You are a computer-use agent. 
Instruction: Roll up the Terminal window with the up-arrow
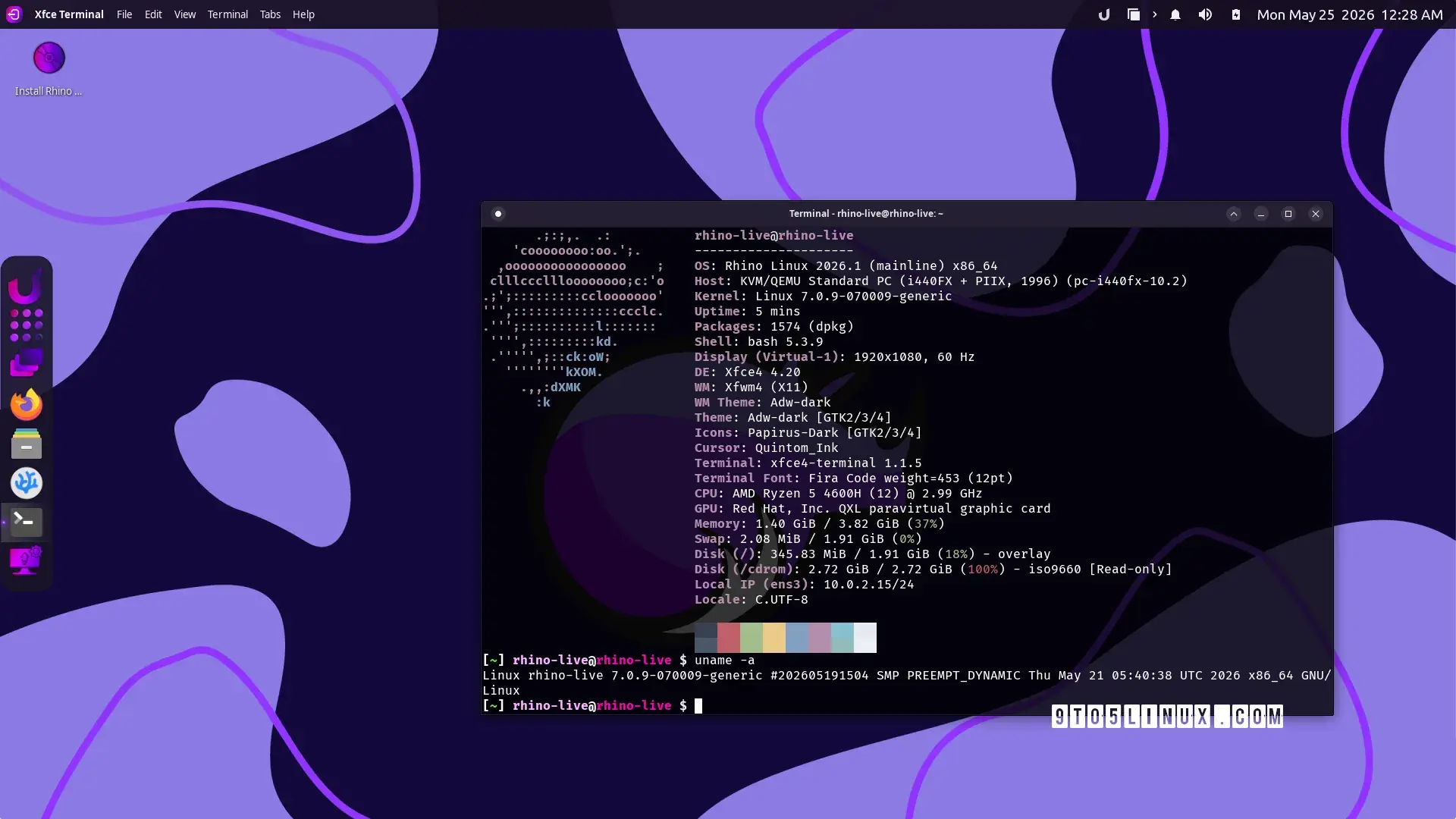pyautogui.click(x=1234, y=214)
